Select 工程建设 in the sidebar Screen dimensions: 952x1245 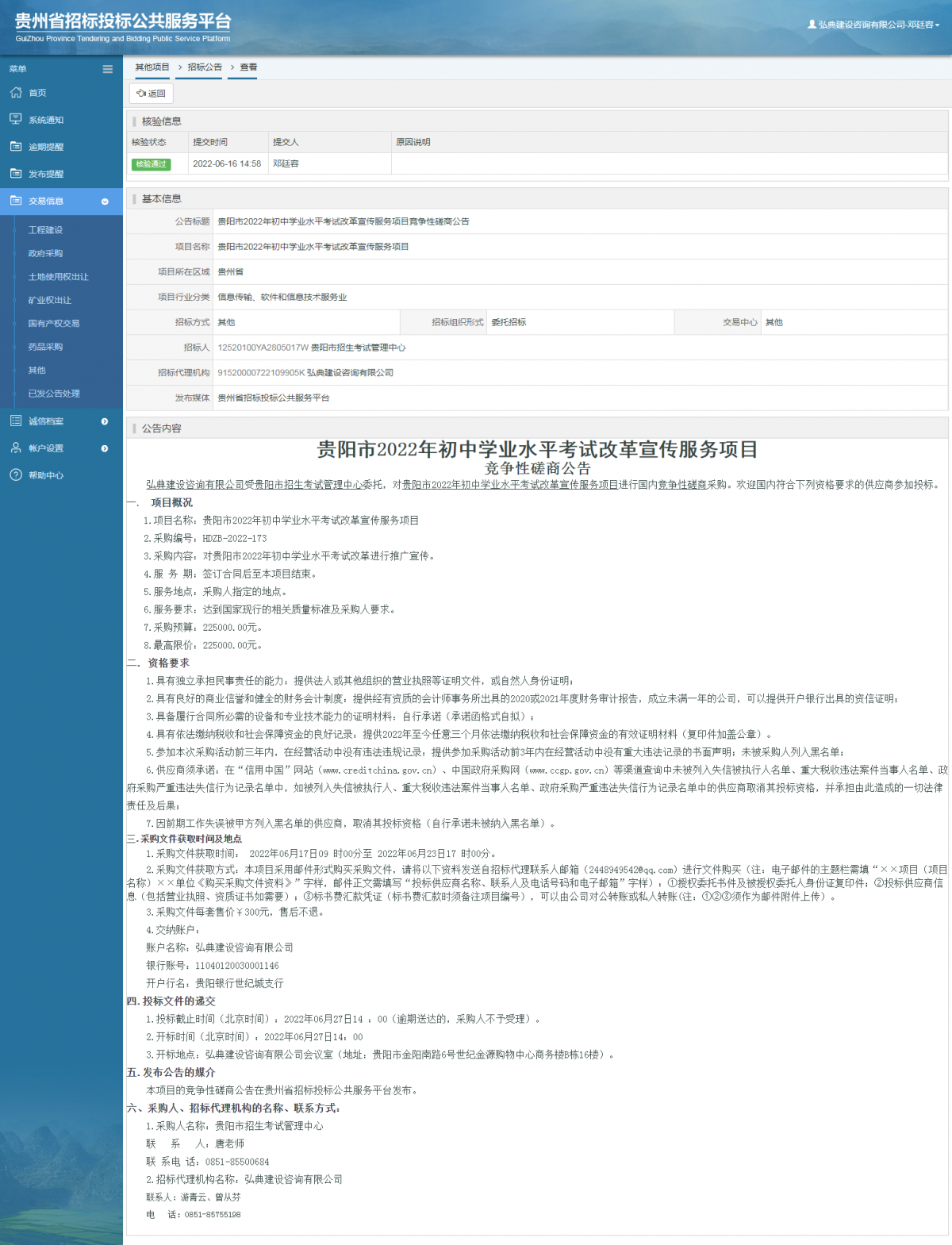(x=45, y=230)
